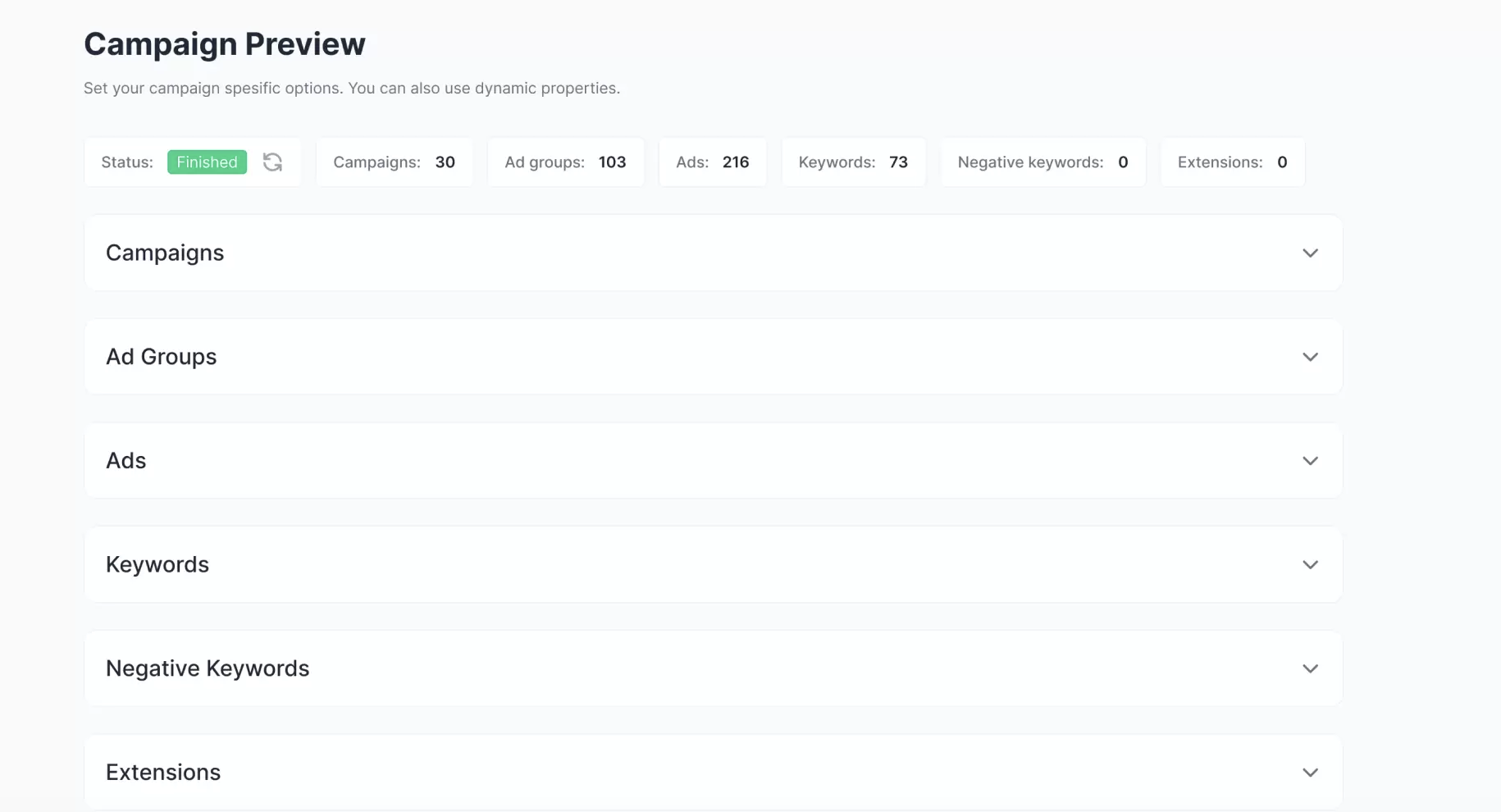This screenshot has height=812, width=1501.
Task: Click the Ads count of 216
Action: (736, 162)
